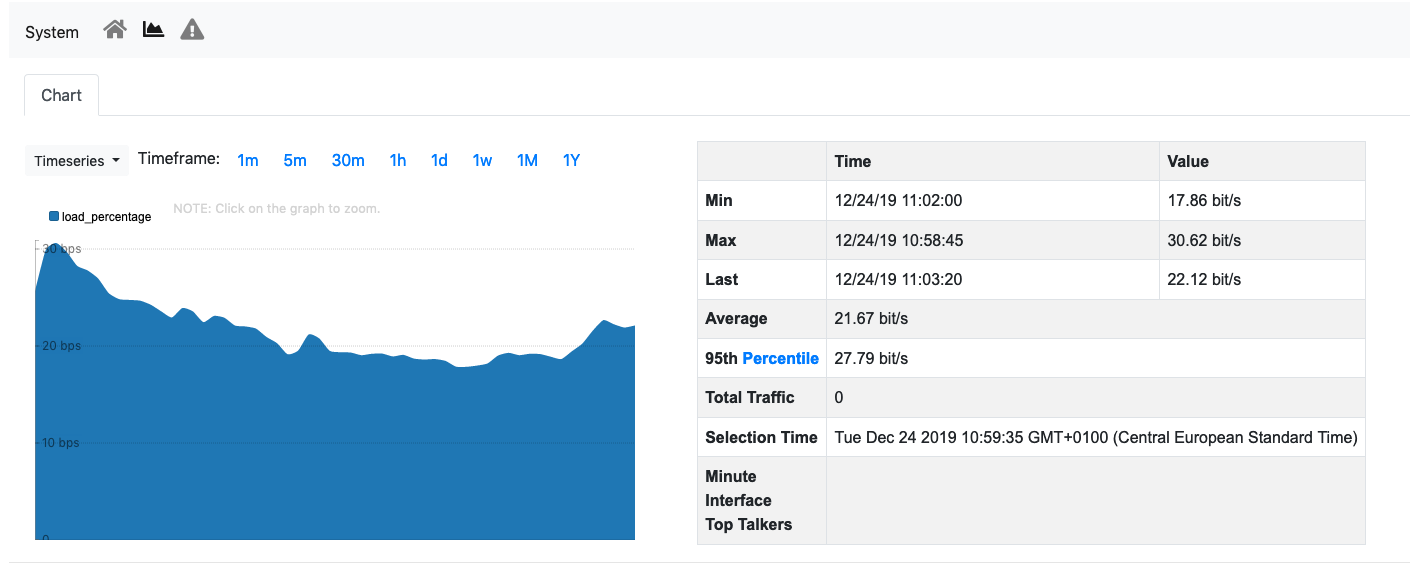Click the Average row label
Image resolution: width=1410 pixels, height=563 pixels.
[x=736, y=318]
